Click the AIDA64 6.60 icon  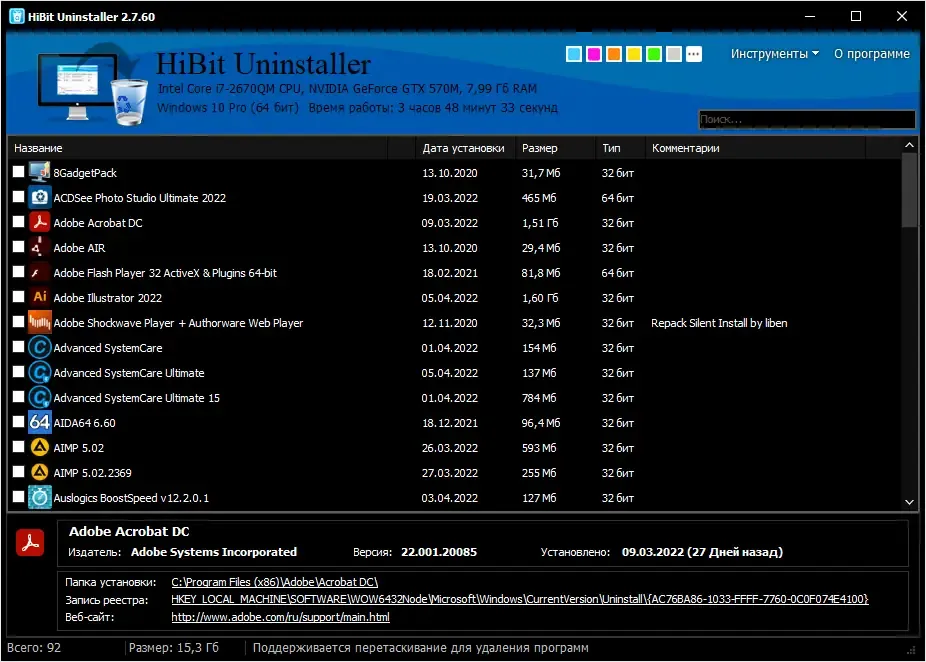tap(40, 422)
